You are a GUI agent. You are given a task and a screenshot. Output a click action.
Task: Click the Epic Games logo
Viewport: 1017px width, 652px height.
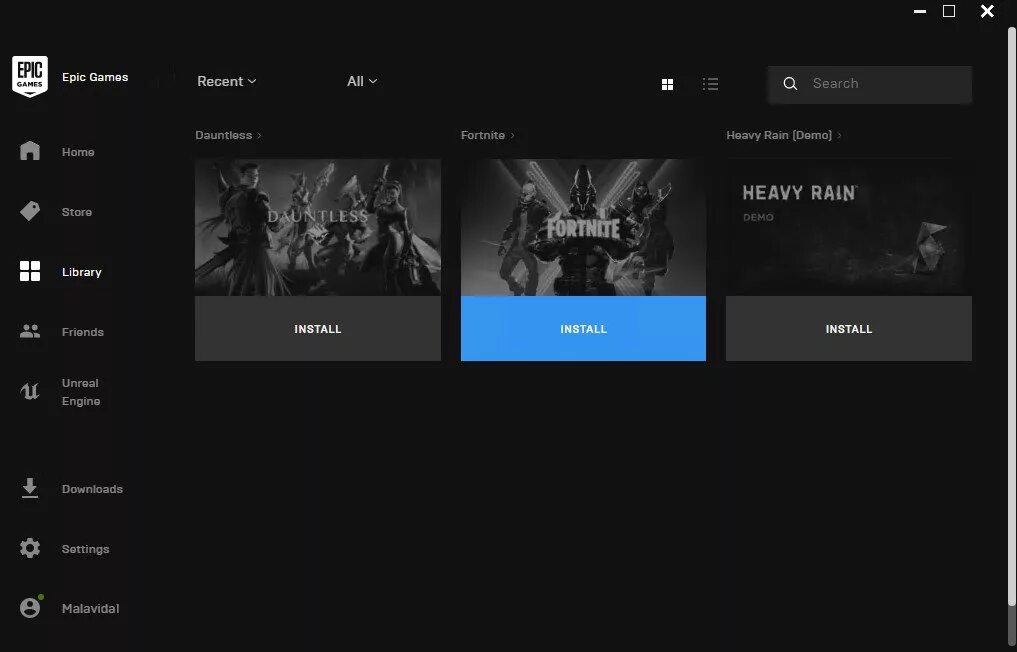(30, 77)
